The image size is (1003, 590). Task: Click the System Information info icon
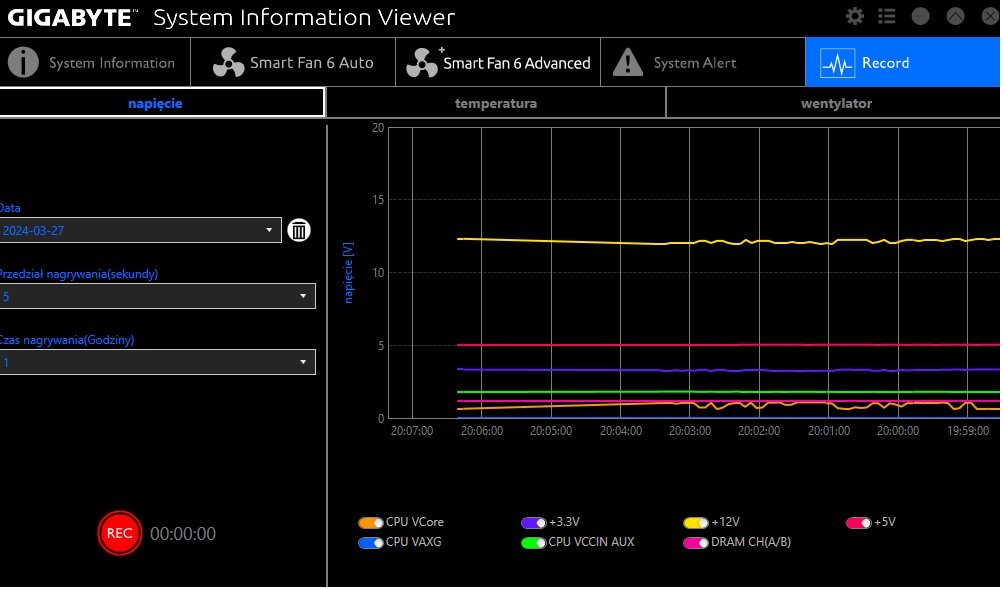tap(23, 63)
